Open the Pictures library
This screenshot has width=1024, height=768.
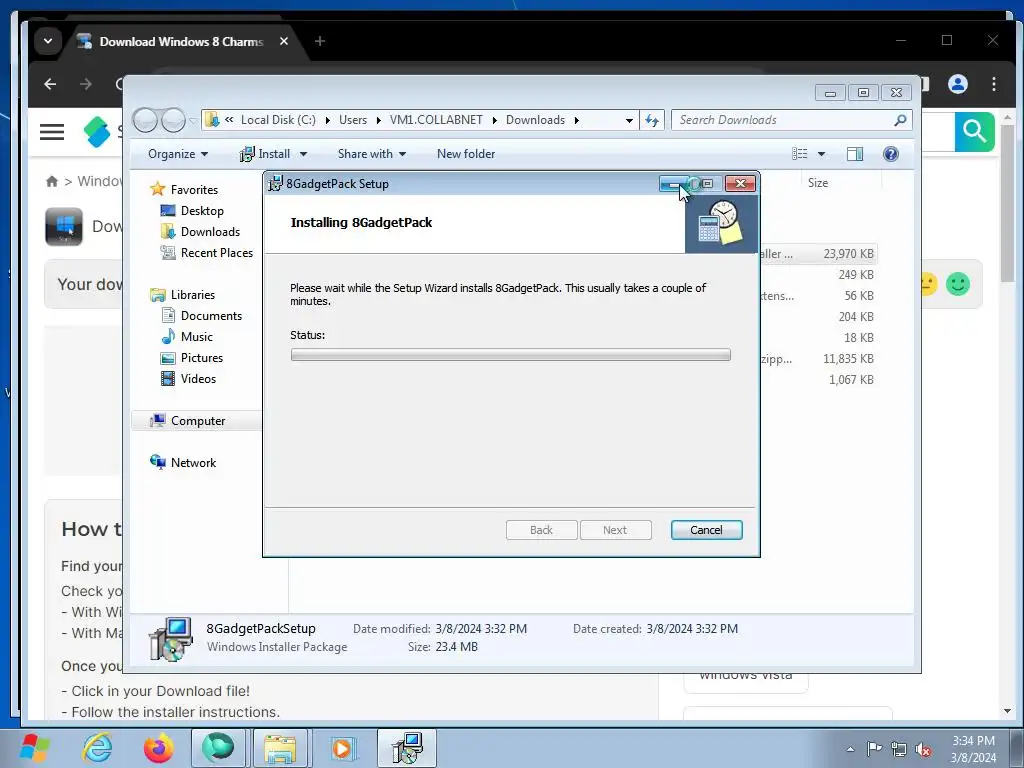[202, 357]
